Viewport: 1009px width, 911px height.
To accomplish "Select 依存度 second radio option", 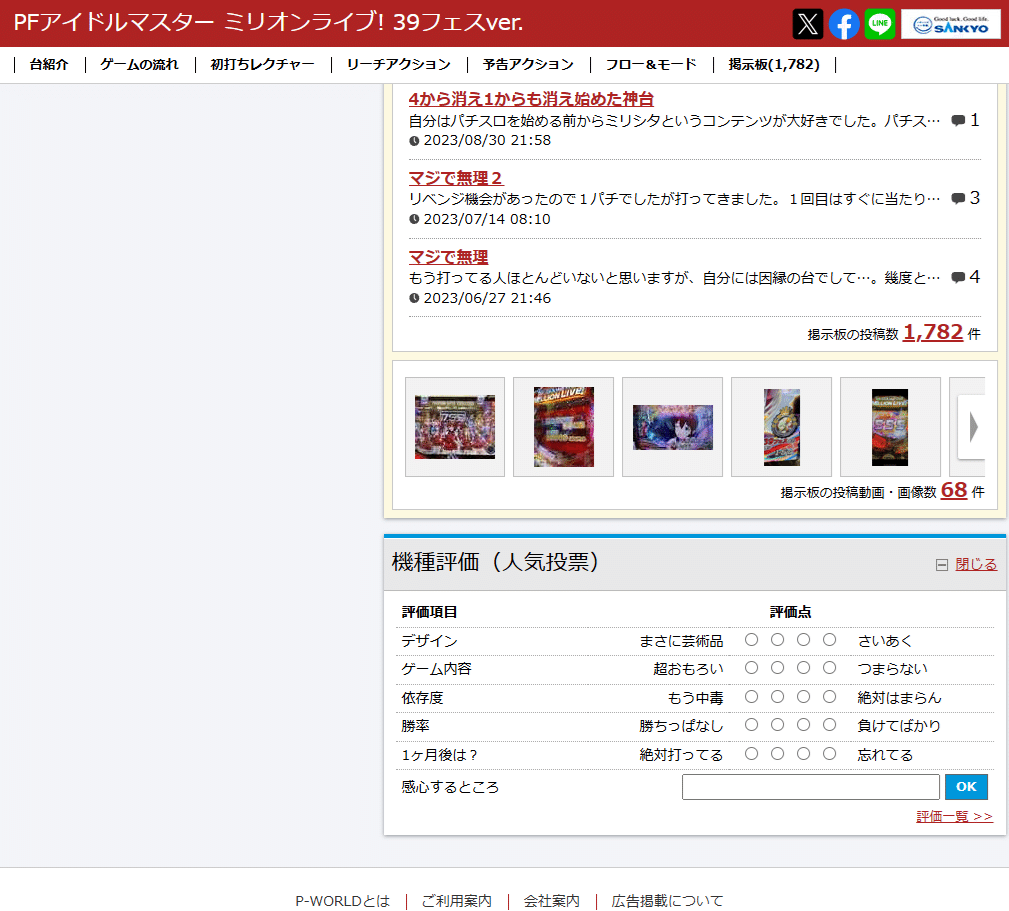I will coord(777,697).
